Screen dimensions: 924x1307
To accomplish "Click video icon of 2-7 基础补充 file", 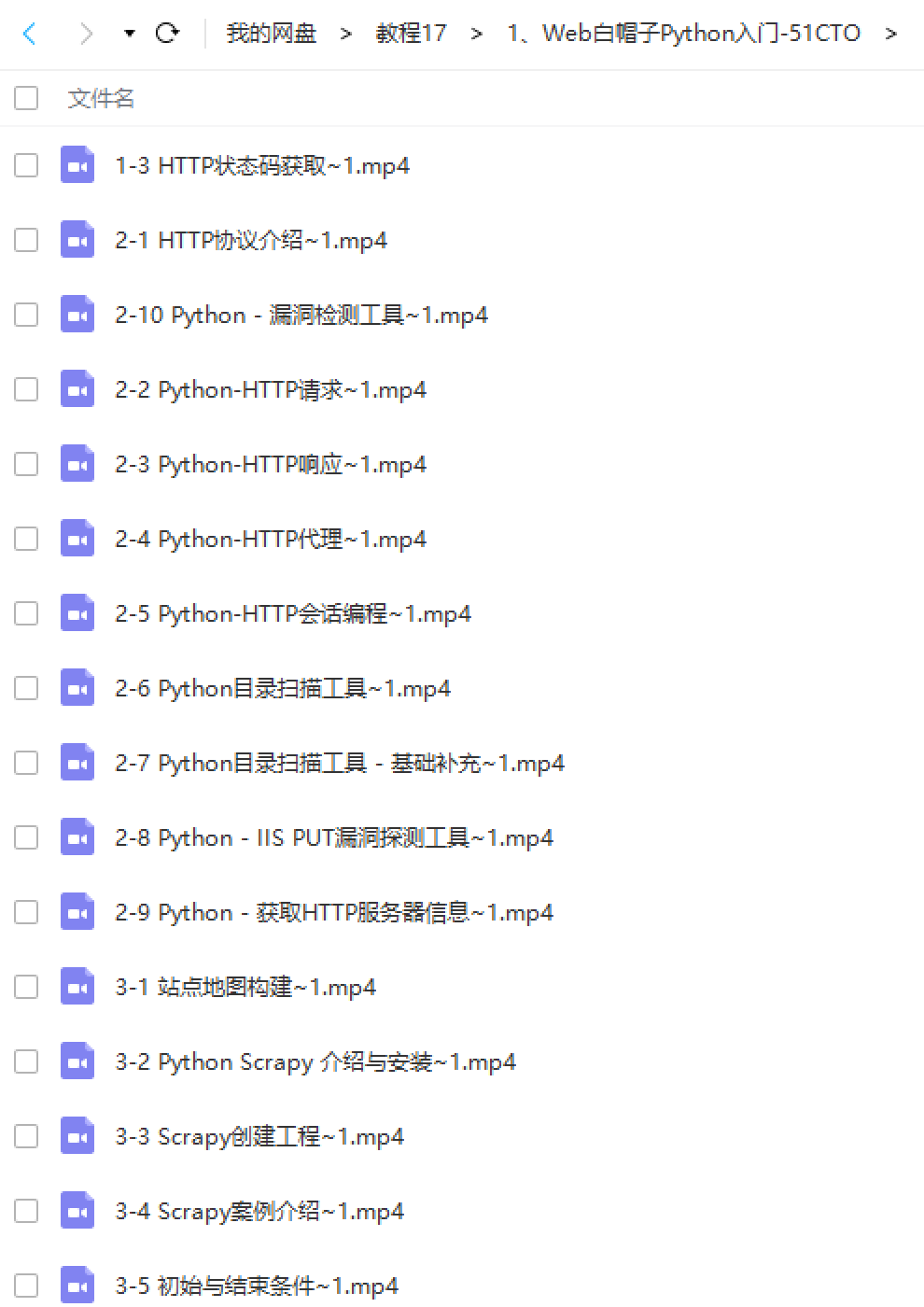I will (x=77, y=763).
